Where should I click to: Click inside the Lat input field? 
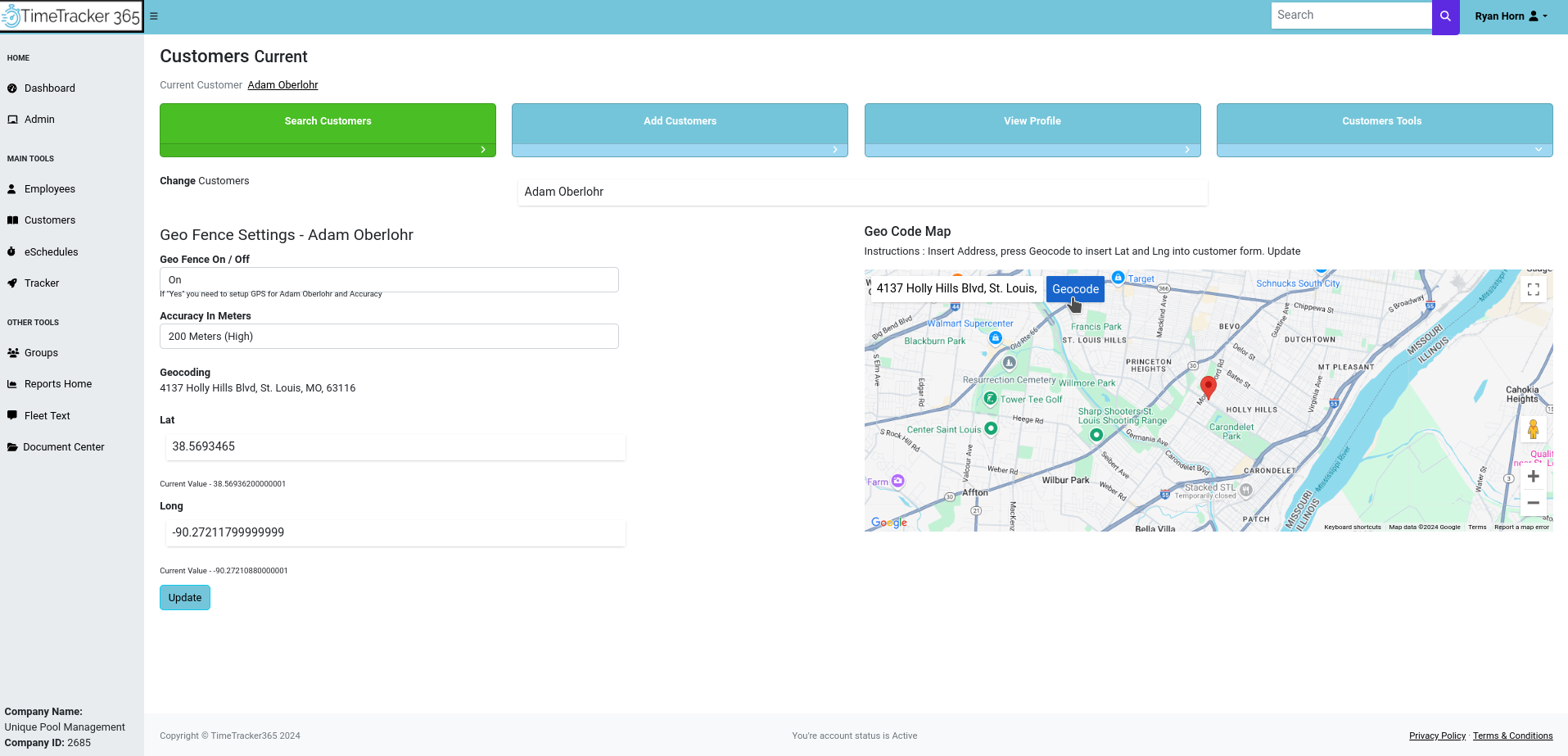tap(395, 446)
